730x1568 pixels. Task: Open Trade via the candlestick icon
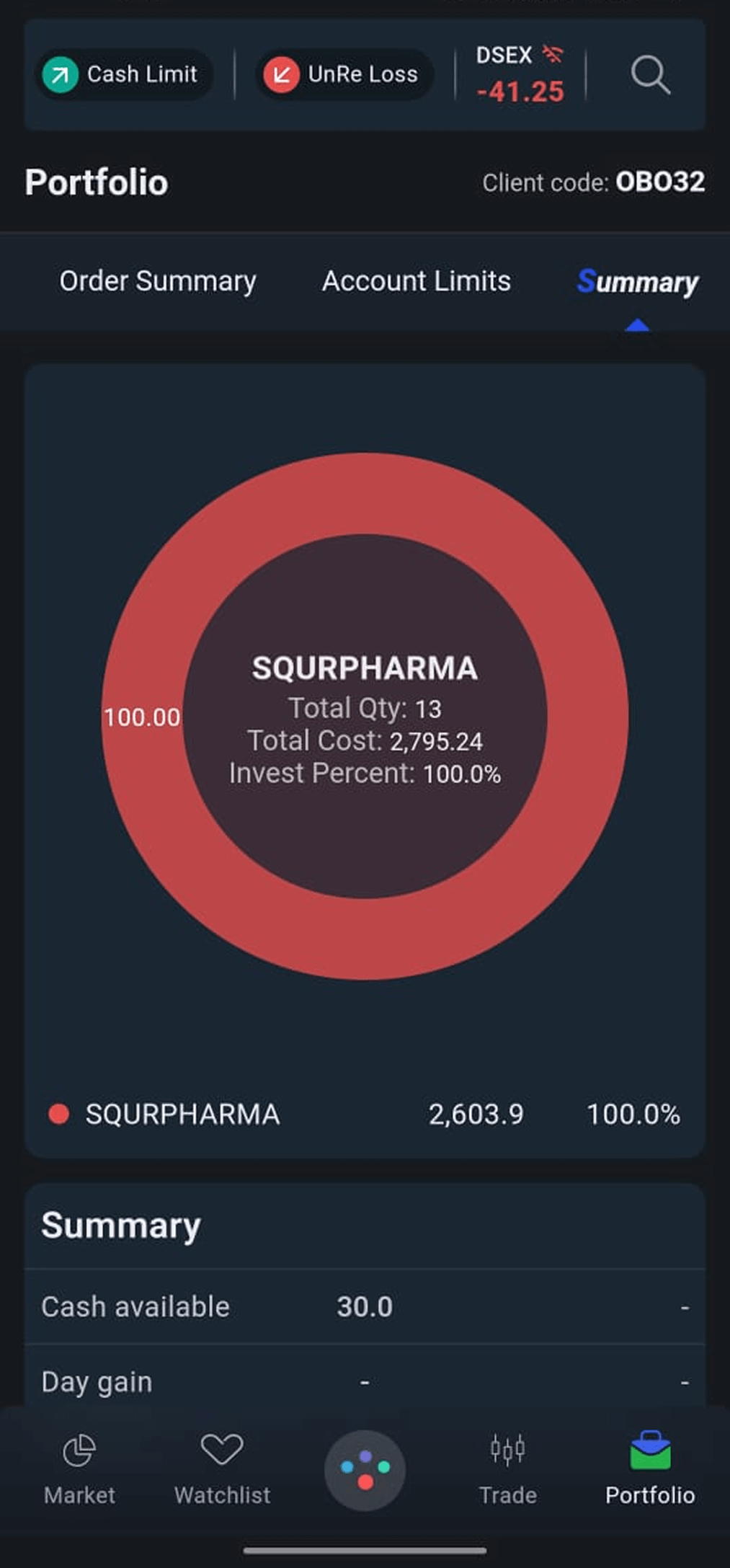coord(507,1449)
